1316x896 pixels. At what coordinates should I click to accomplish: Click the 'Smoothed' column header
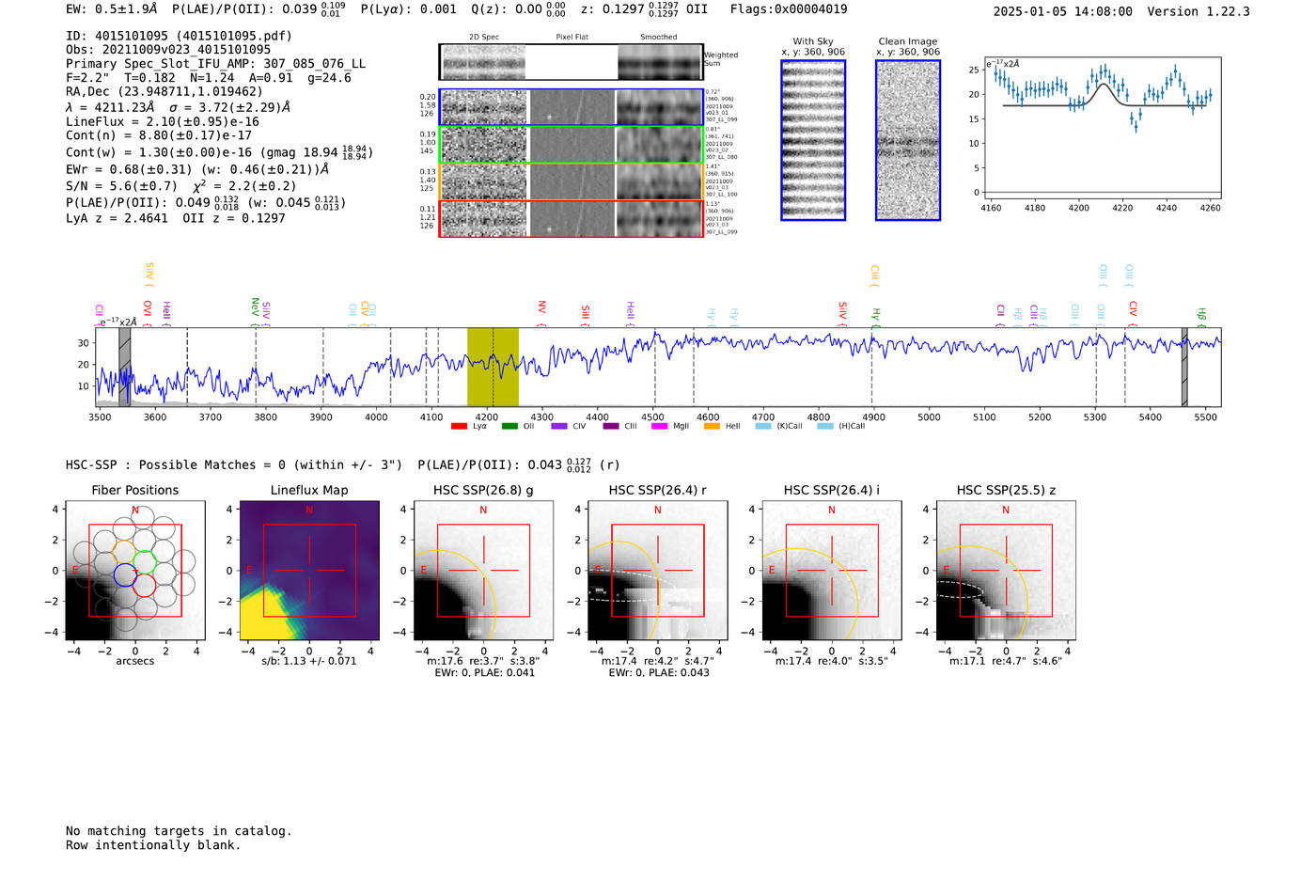659,38
